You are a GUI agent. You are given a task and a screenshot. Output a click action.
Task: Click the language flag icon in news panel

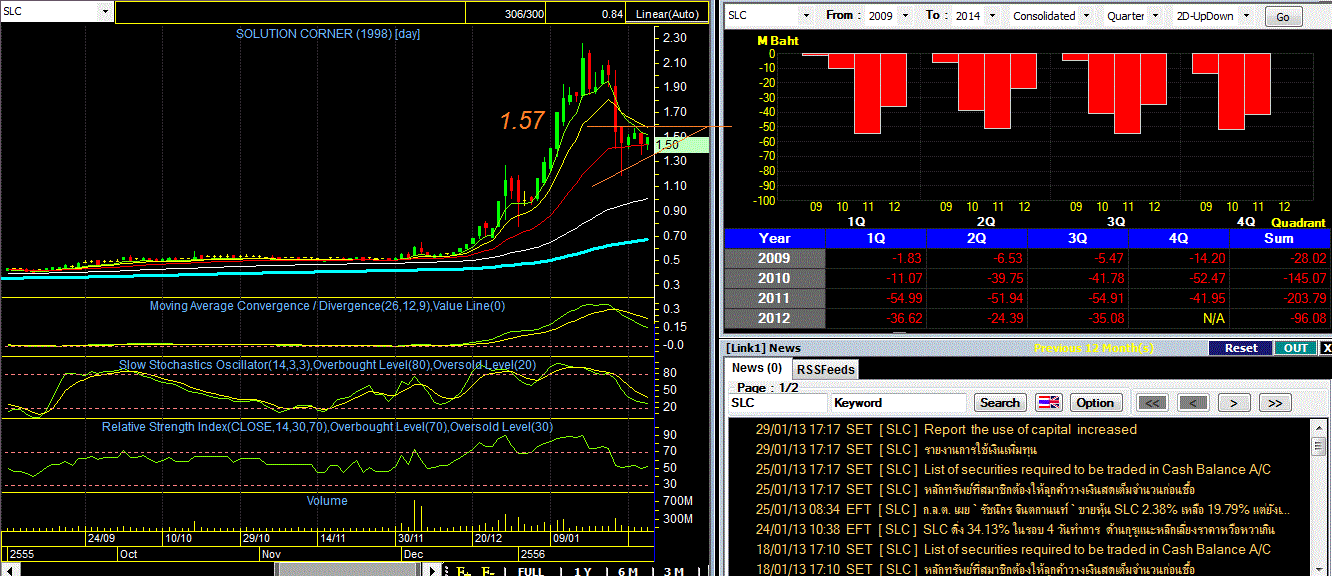pyautogui.click(x=1048, y=403)
